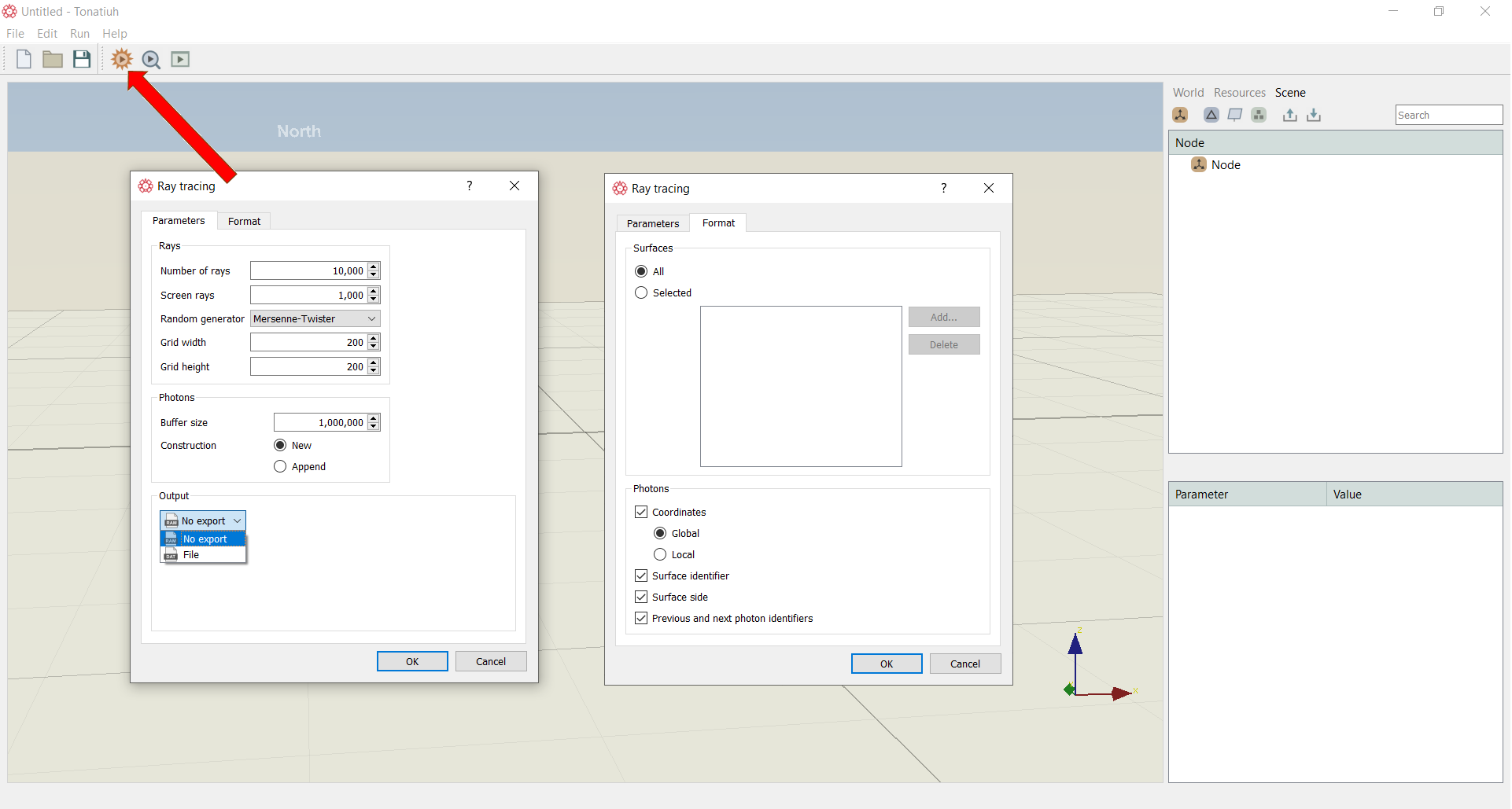Collapse the No export output combo box
1512x809 pixels.
pyautogui.click(x=203, y=520)
